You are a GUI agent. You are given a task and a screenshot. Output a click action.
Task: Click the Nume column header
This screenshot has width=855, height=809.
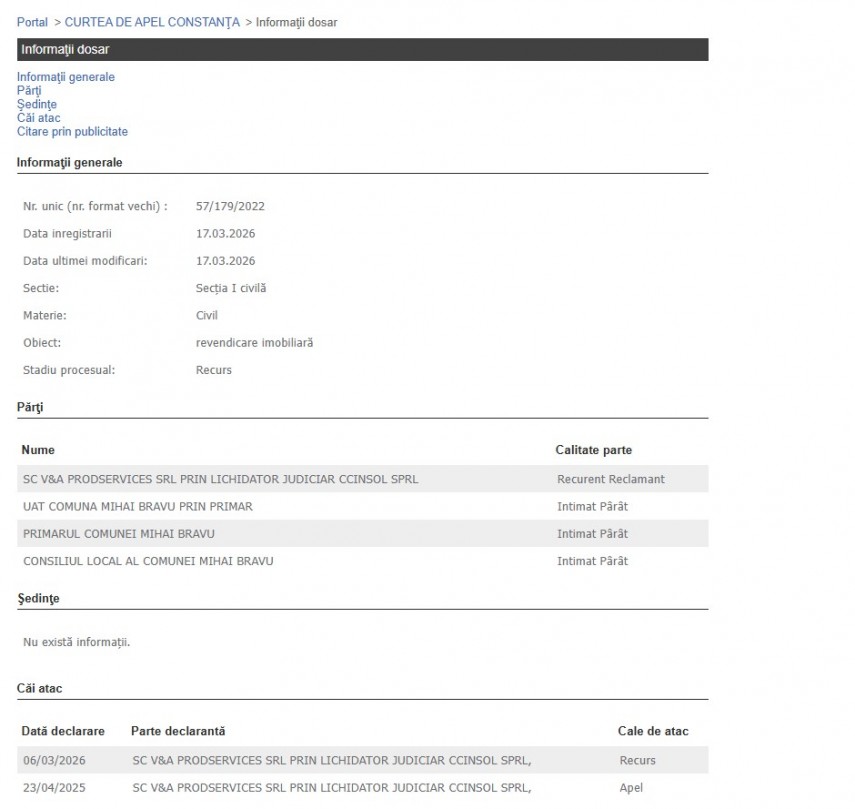click(x=38, y=450)
